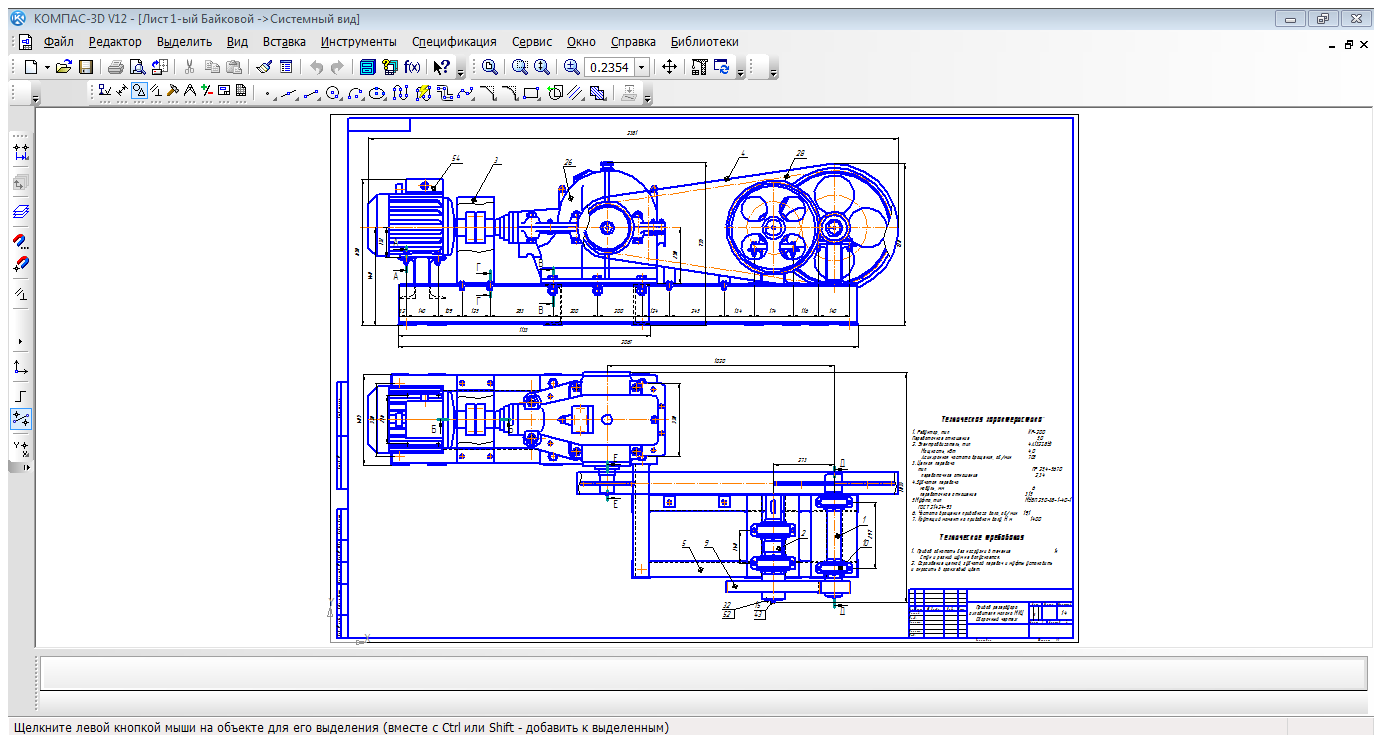The height and width of the screenshot is (744, 1382).
Task: Select the copy properties brush icon
Action: (x=264, y=67)
